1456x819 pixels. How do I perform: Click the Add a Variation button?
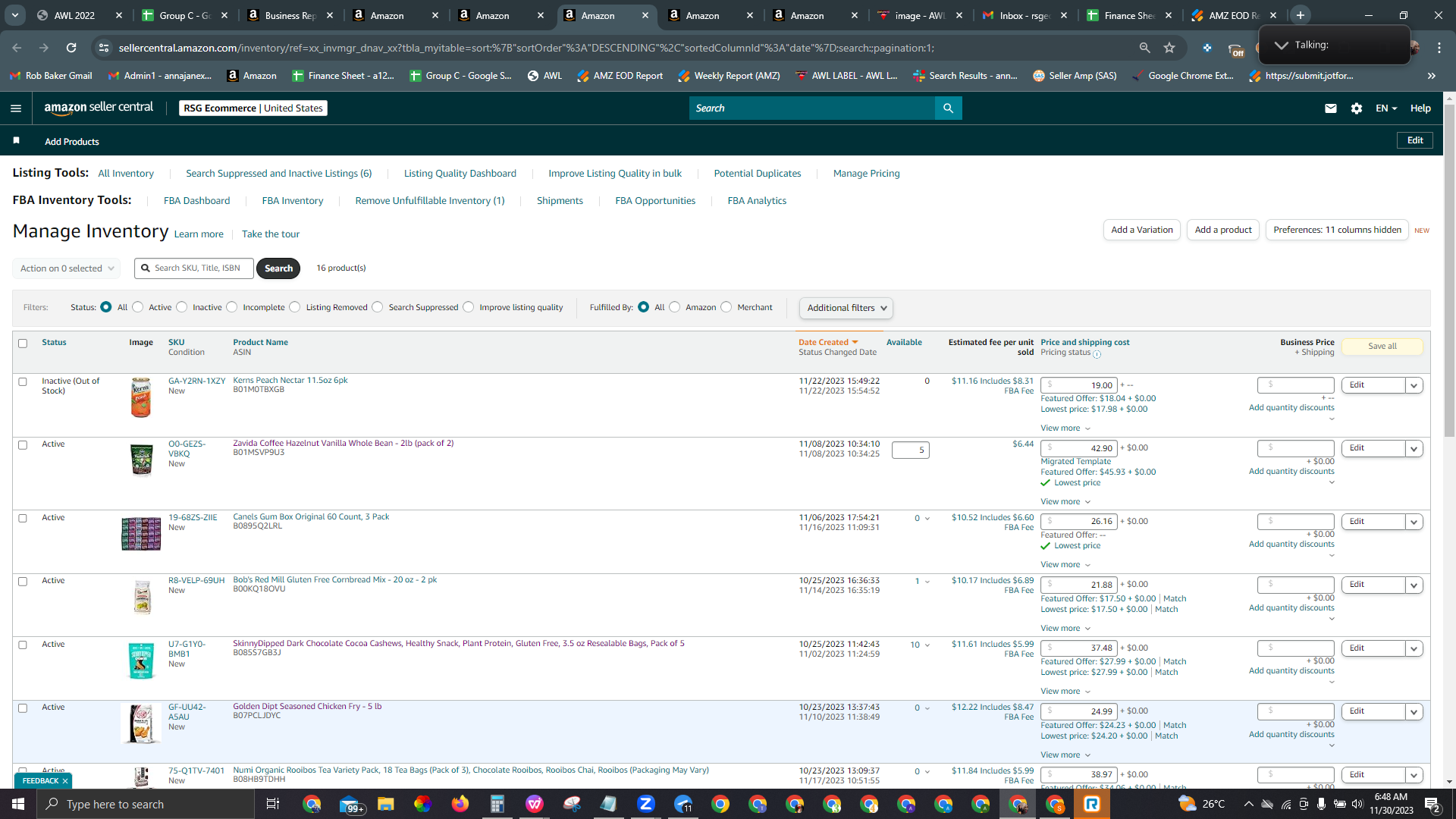(x=1141, y=230)
